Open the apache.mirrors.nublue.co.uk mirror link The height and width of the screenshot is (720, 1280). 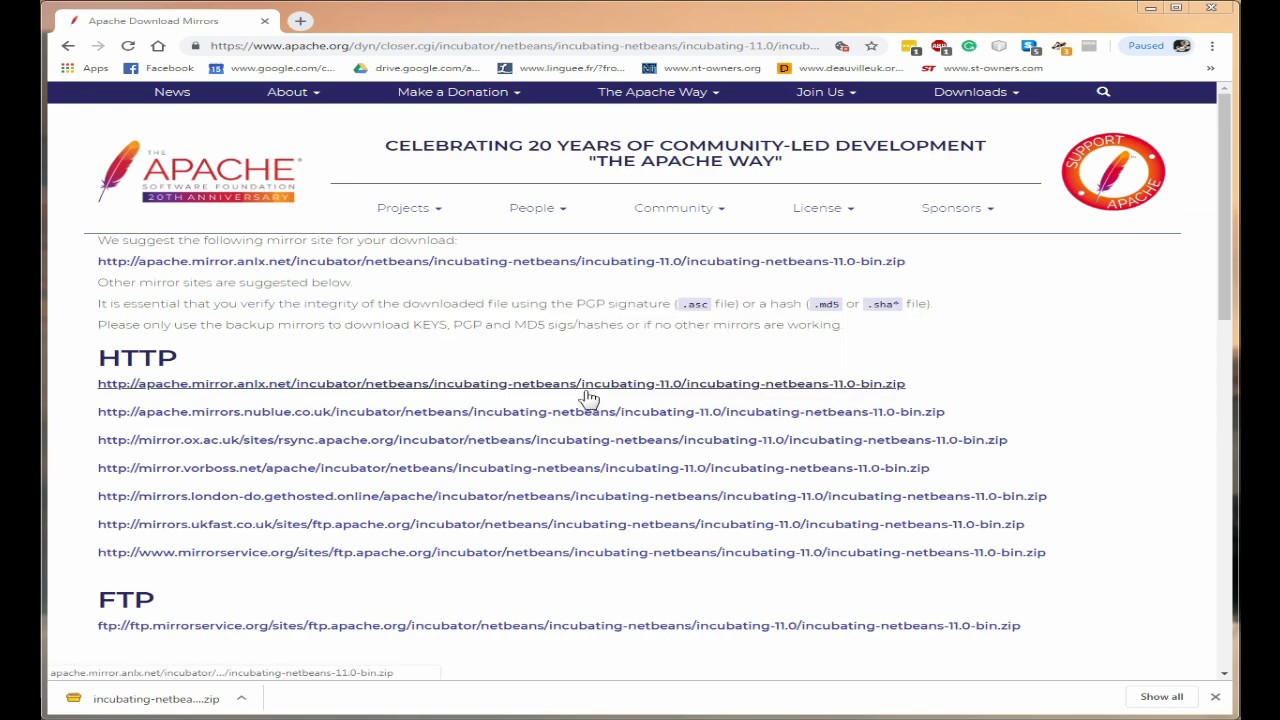[521, 412]
